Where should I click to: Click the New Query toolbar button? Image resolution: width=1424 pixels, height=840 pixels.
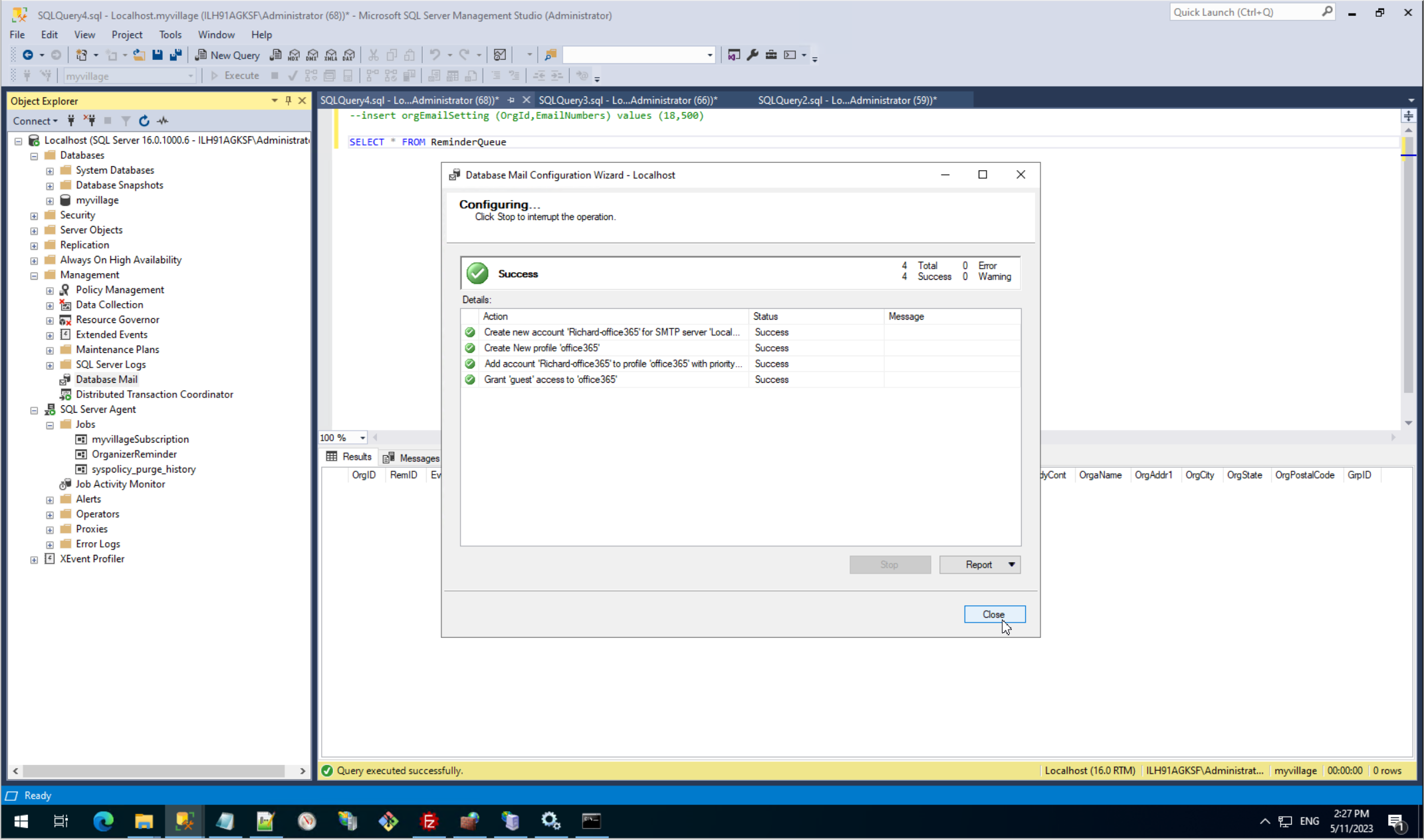pos(227,55)
